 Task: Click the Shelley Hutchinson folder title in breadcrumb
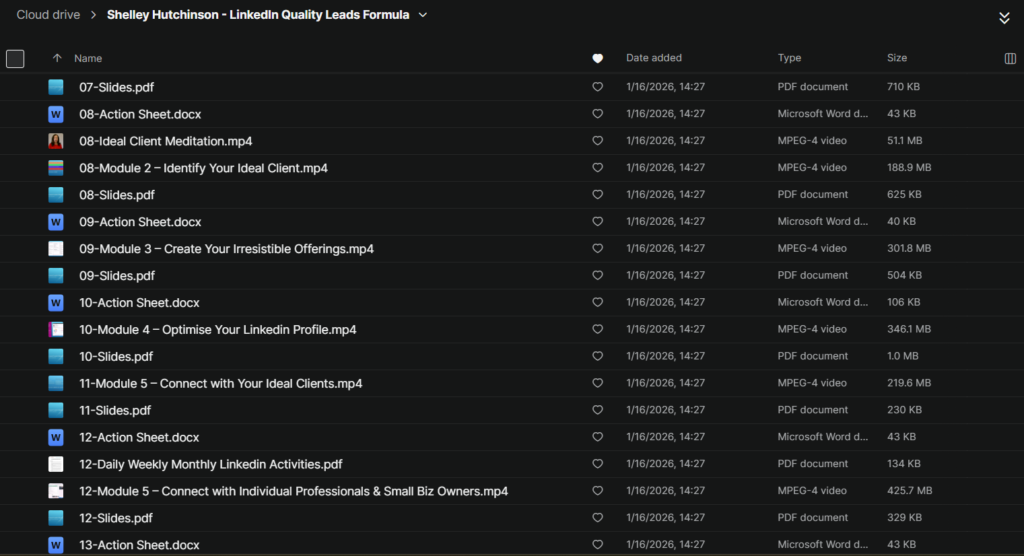click(x=258, y=14)
